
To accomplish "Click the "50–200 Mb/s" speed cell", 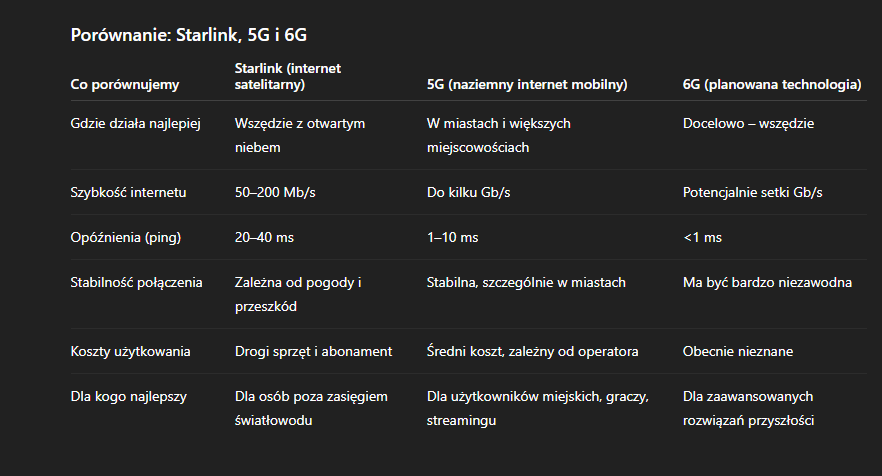I will [275, 192].
